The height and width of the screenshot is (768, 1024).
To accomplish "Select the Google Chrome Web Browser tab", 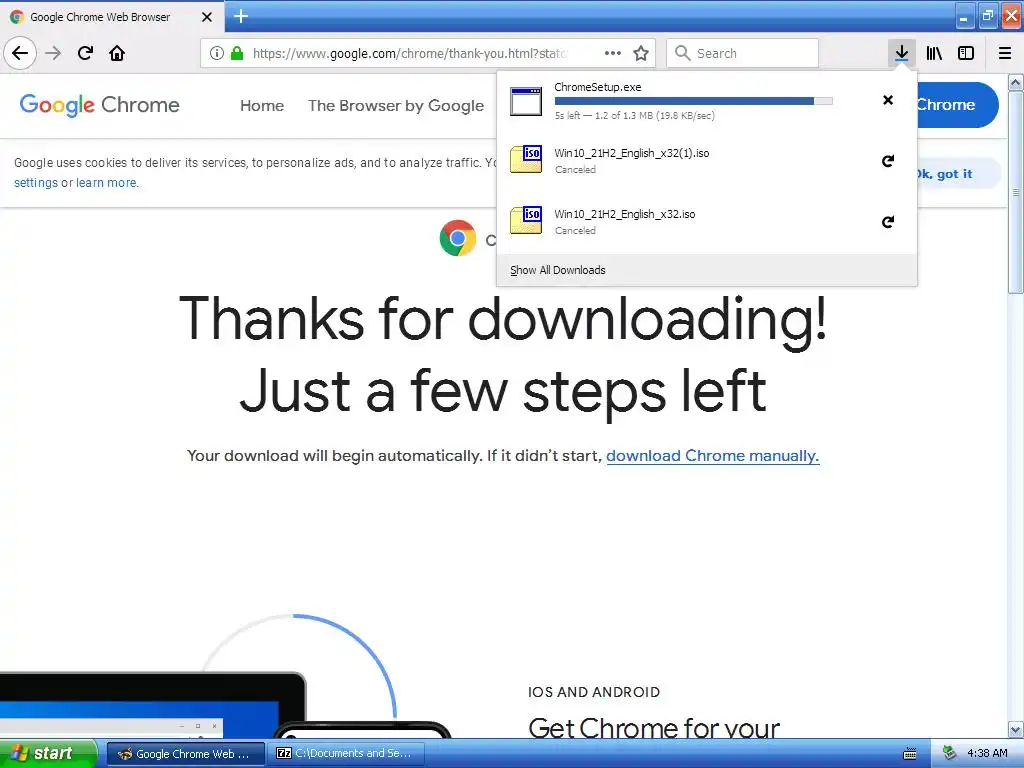I will [x=111, y=17].
